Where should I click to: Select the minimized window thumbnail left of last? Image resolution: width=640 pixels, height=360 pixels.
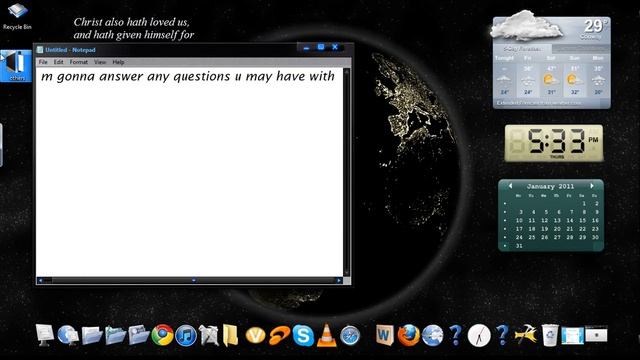[x=572, y=336]
